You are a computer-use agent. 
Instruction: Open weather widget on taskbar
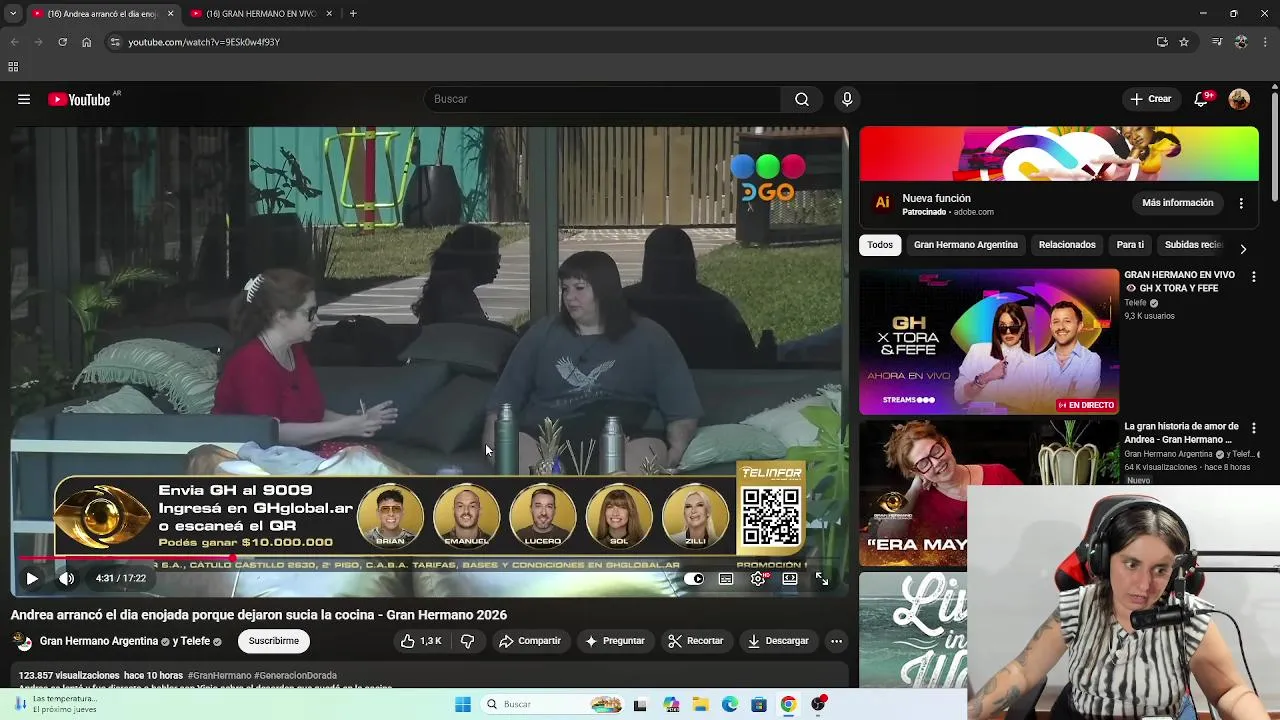tap(55, 704)
